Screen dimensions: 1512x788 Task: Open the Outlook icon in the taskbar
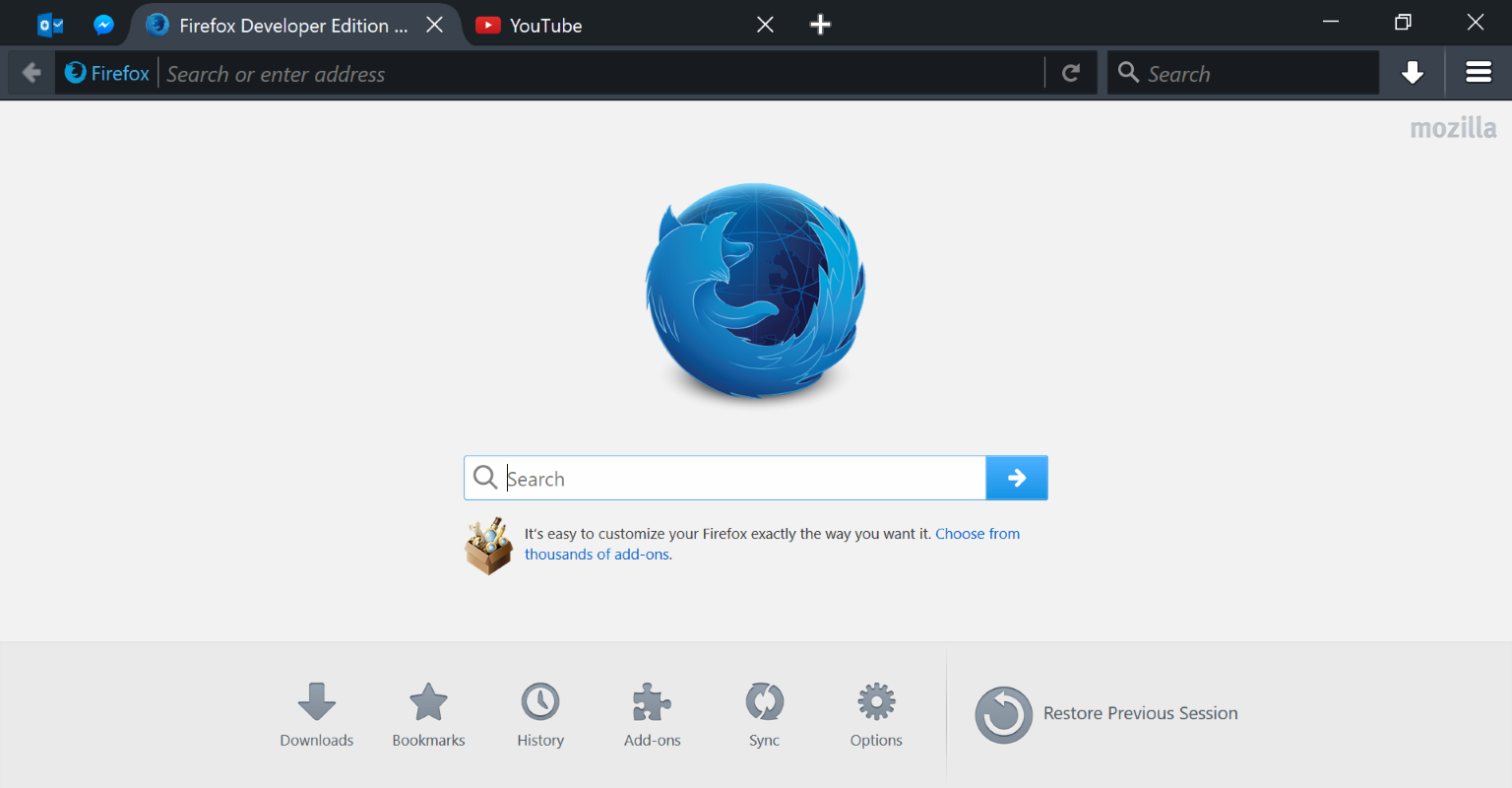click(x=49, y=24)
